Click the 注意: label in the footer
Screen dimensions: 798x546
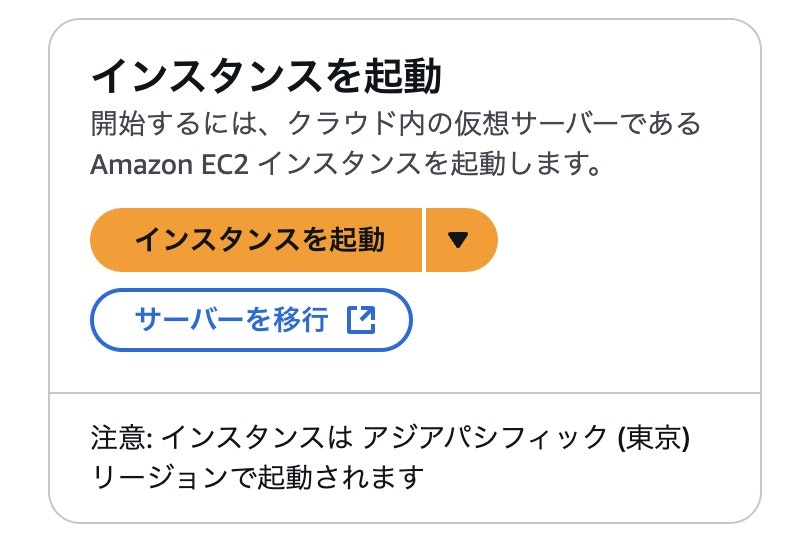point(122,437)
